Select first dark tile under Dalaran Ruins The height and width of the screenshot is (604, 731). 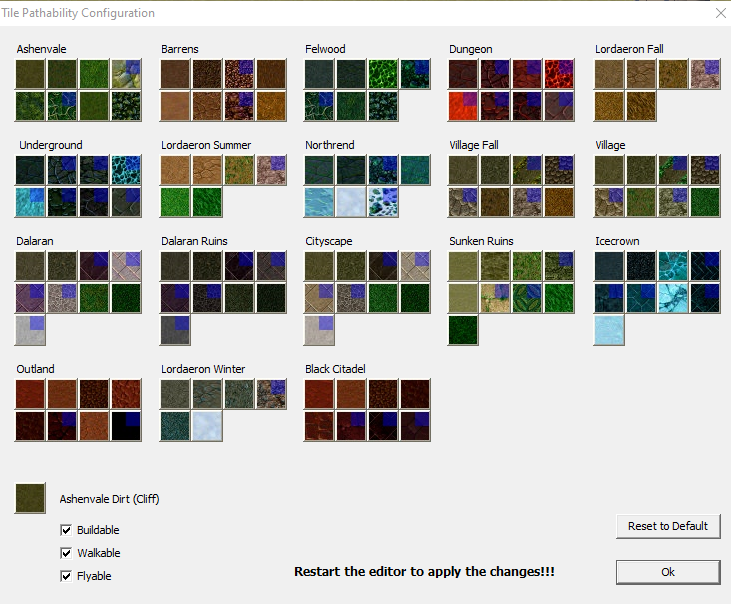175,266
